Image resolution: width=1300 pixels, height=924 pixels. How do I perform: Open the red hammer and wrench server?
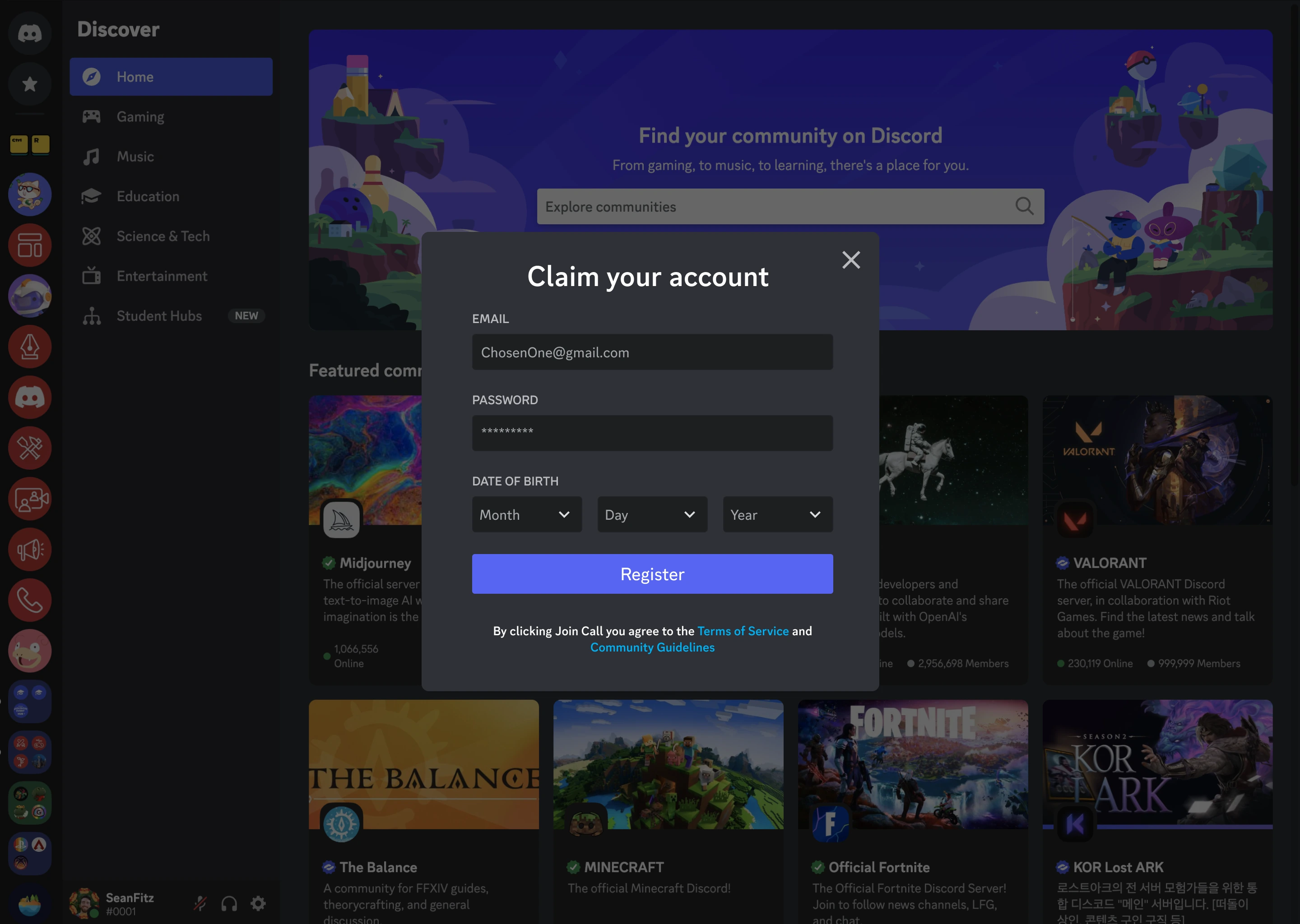point(30,448)
